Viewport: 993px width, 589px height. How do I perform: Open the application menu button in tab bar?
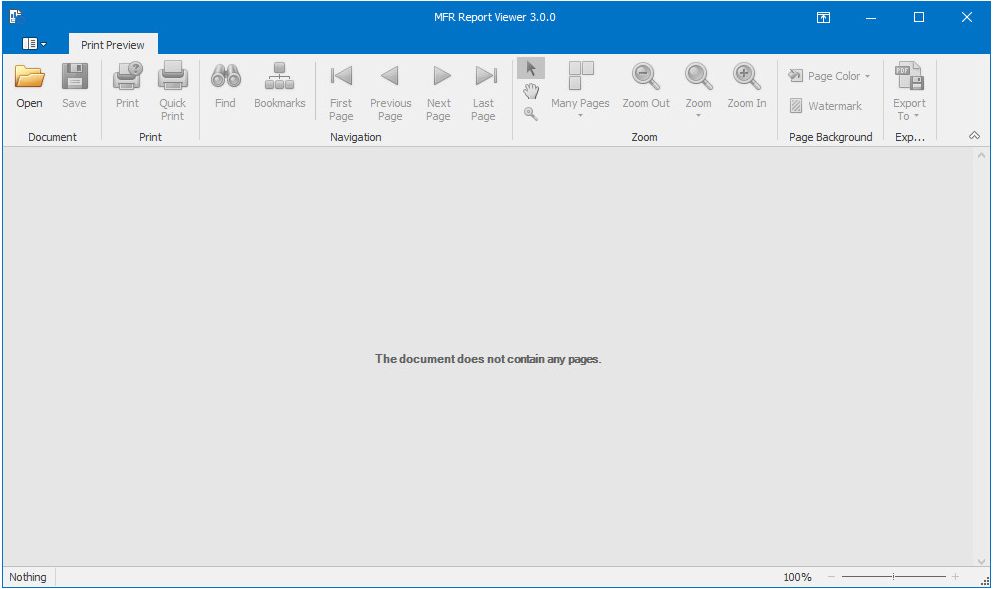click(34, 44)
